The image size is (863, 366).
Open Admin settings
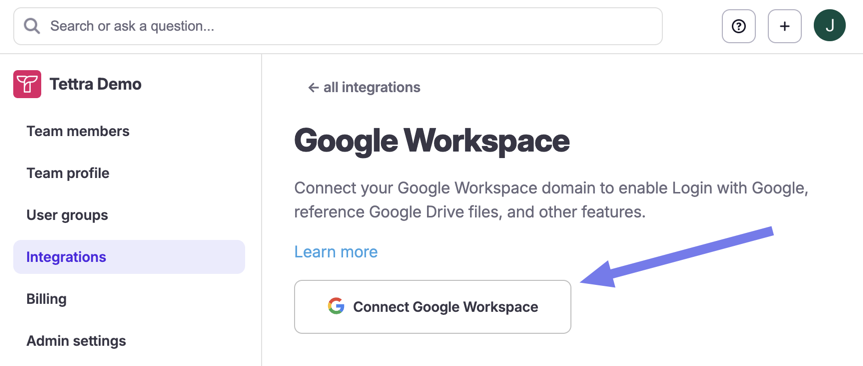76,341
